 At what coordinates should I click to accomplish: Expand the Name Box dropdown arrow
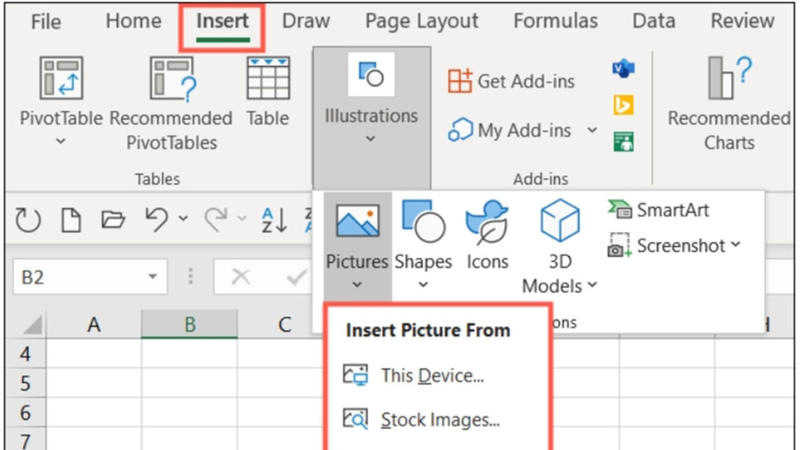tap(152, 277)
